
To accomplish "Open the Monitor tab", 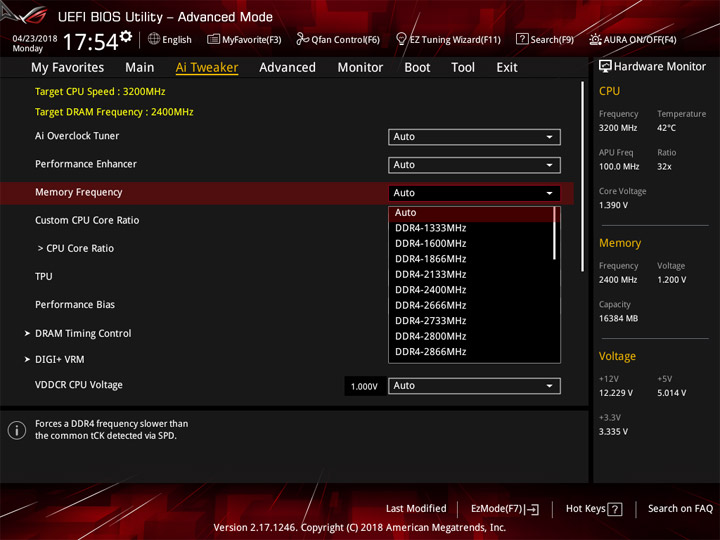I will 360,68.
